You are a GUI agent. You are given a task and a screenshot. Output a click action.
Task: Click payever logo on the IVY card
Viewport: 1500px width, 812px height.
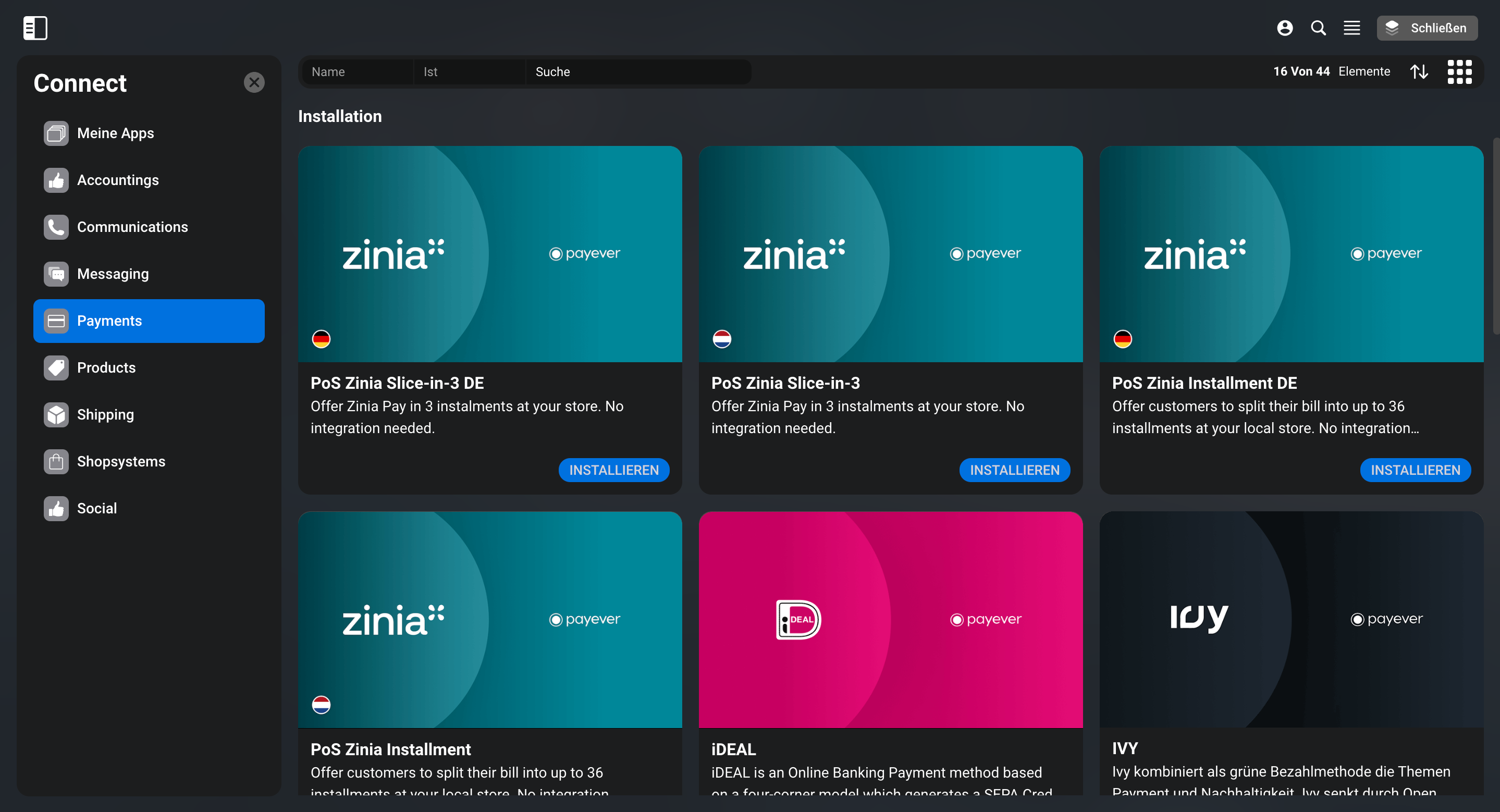pos(1386,619)
